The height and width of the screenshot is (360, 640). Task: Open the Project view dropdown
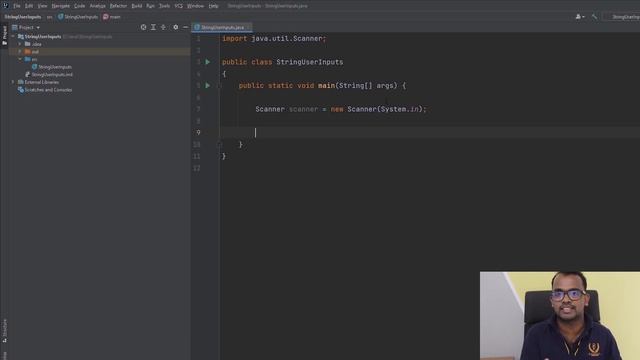tap(27, 27)
